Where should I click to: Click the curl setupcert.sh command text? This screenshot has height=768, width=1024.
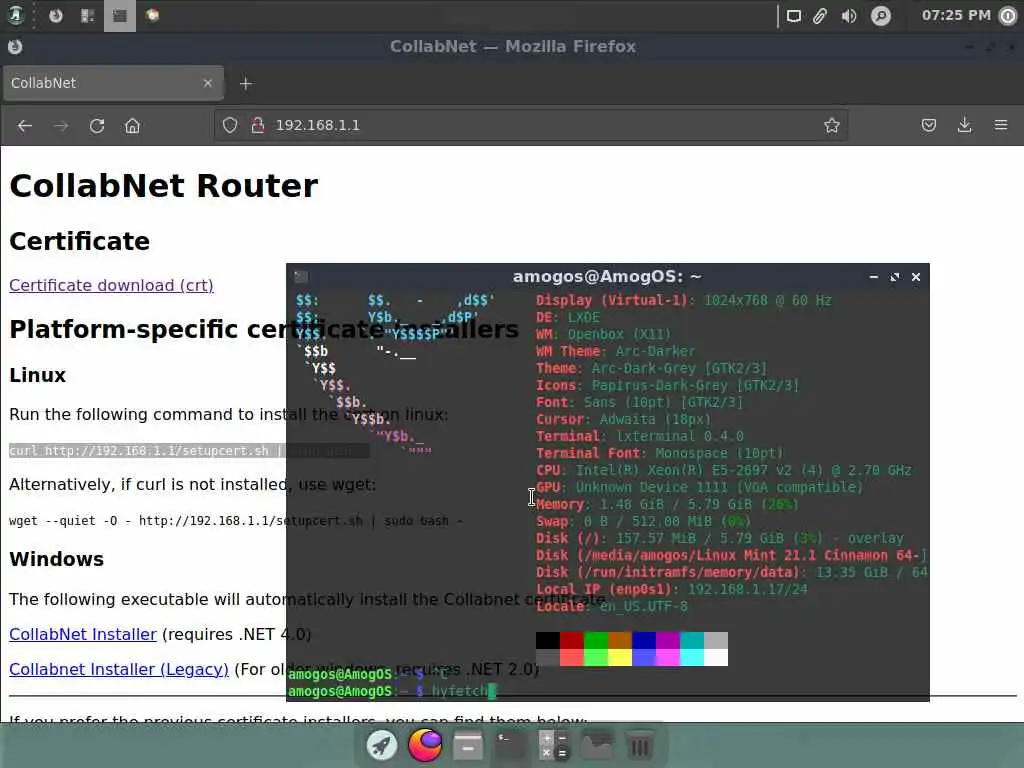(x=147, y=451)
